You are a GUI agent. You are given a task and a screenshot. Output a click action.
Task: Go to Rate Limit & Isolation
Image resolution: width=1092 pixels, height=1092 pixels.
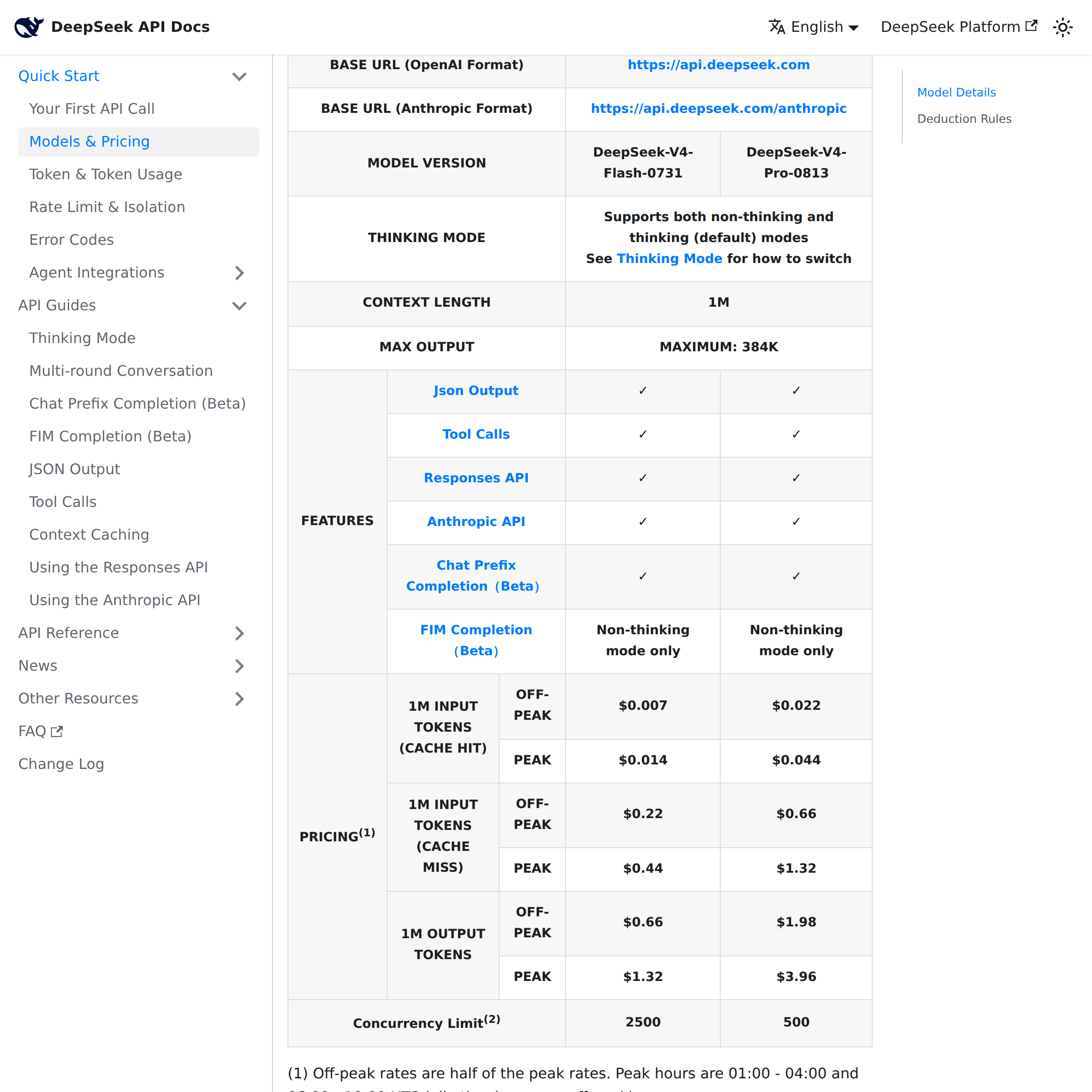107,207
